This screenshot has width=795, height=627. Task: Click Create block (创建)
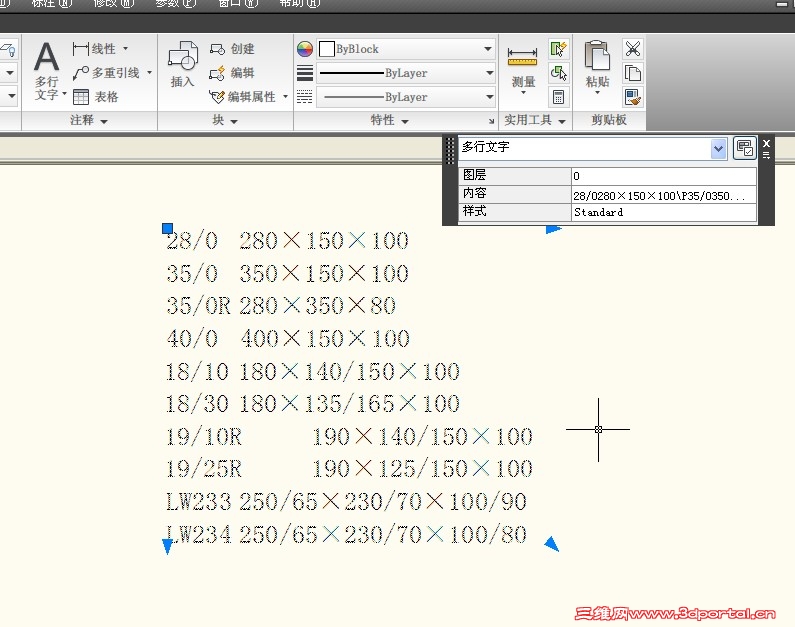(x=232, y=49)
